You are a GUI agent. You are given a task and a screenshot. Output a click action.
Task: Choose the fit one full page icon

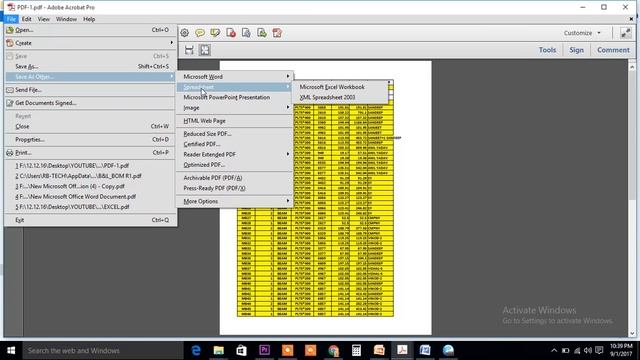204,50
